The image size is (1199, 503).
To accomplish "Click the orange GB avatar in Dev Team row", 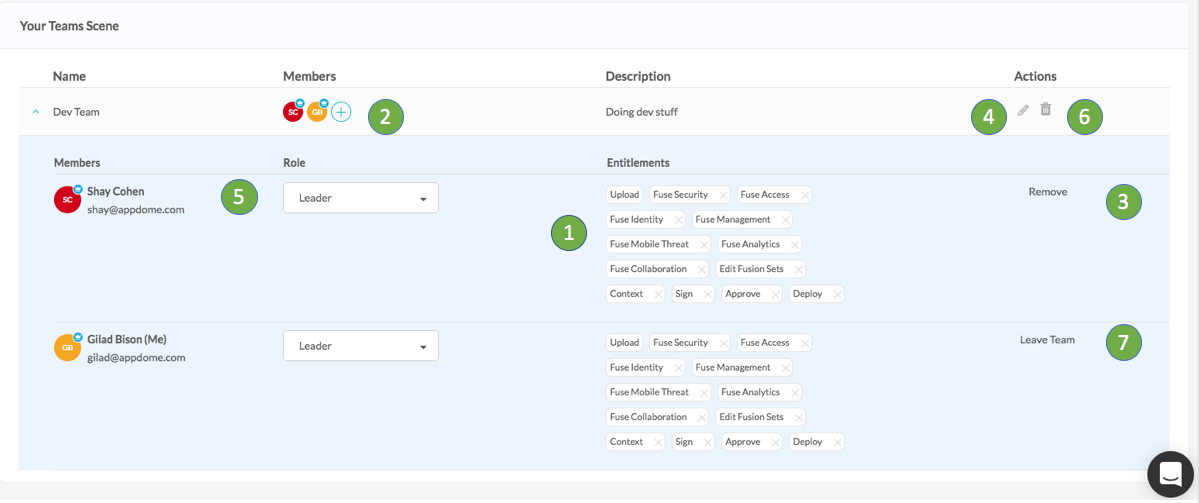I will (x=317, y=112).
